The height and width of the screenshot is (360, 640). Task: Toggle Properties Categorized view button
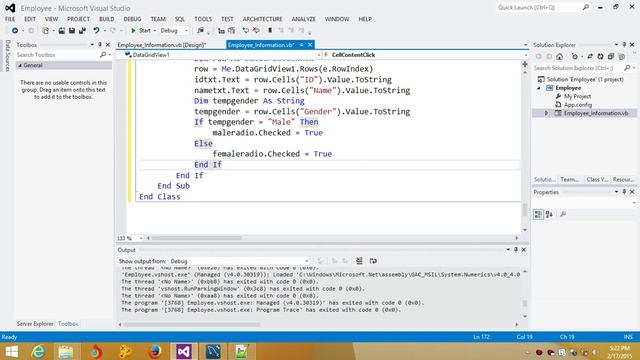click(538, 214)
